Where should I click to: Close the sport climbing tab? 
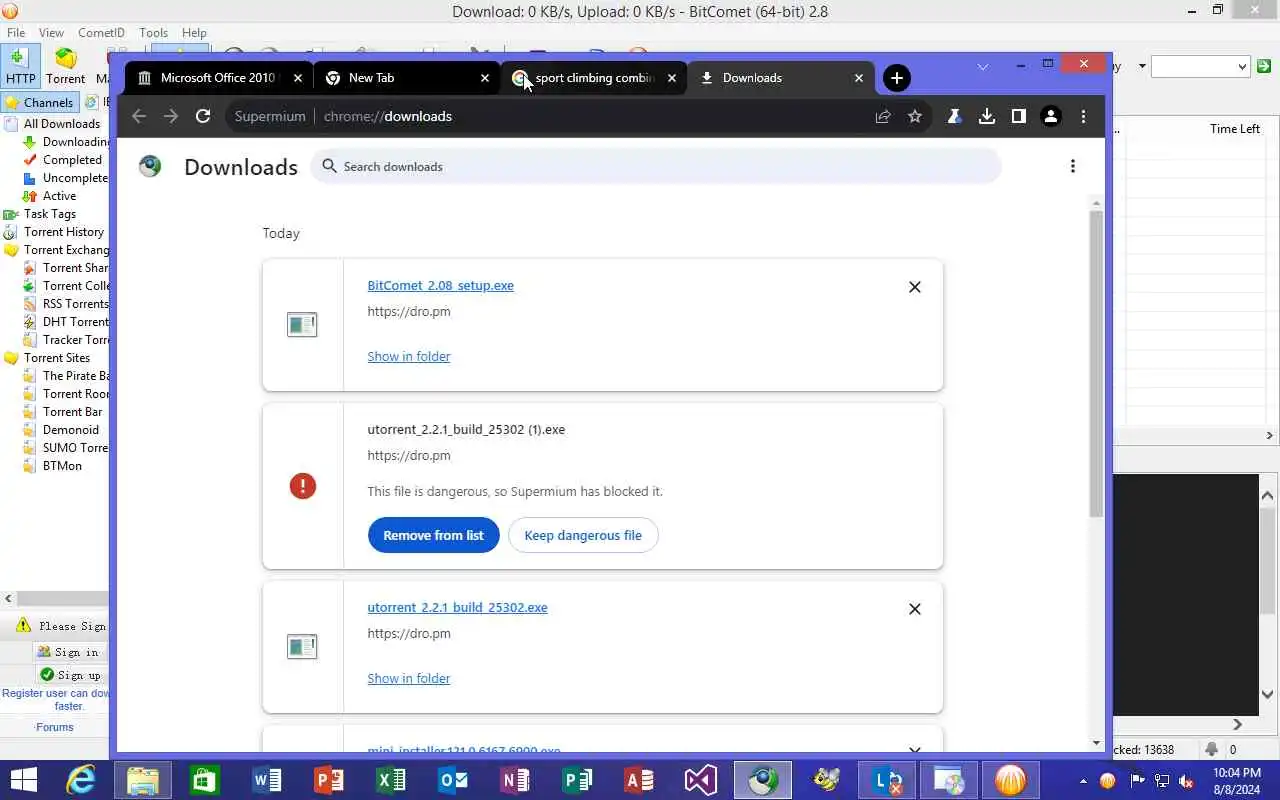[672, 78]
